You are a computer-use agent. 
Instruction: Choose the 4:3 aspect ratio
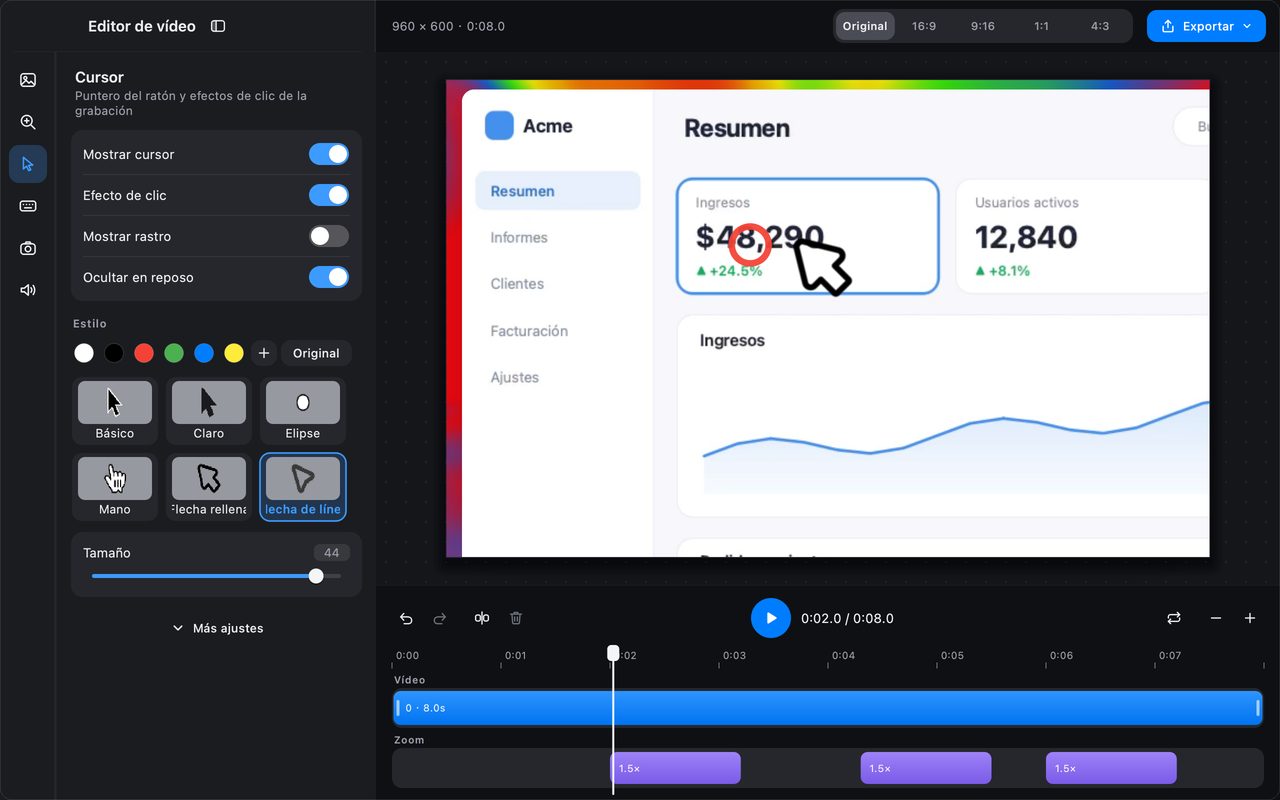click(x=1100, y=26)
